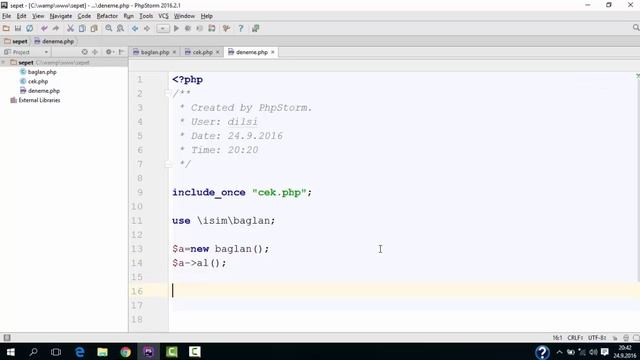
Task: Click the deneme.php breadcrumb in navigation bar
Action: (x=54, y=41)
